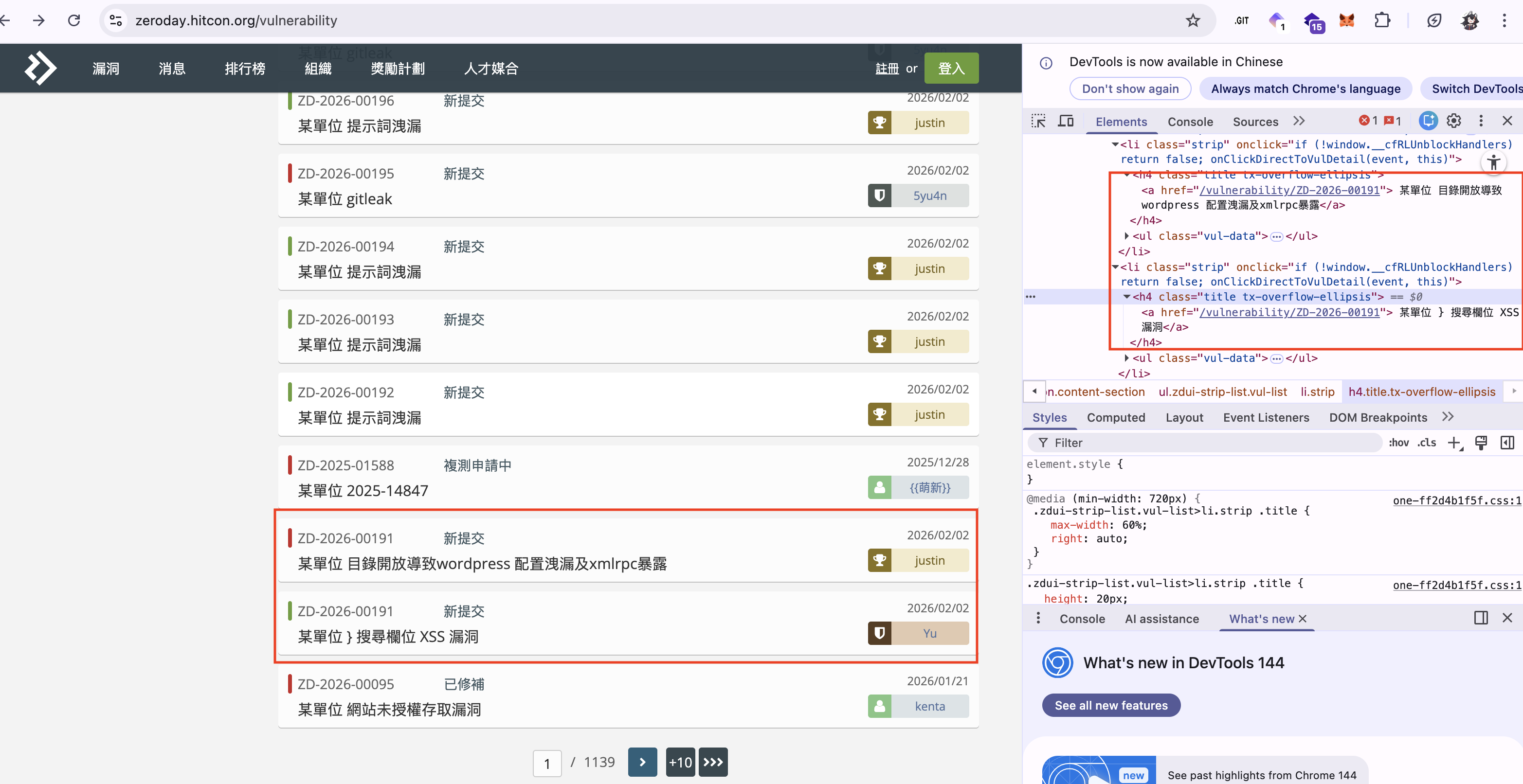This screenshot has width=1523, height=784.
Task: Open DOM Breakpoints tab
Action: click(1378, 417)
